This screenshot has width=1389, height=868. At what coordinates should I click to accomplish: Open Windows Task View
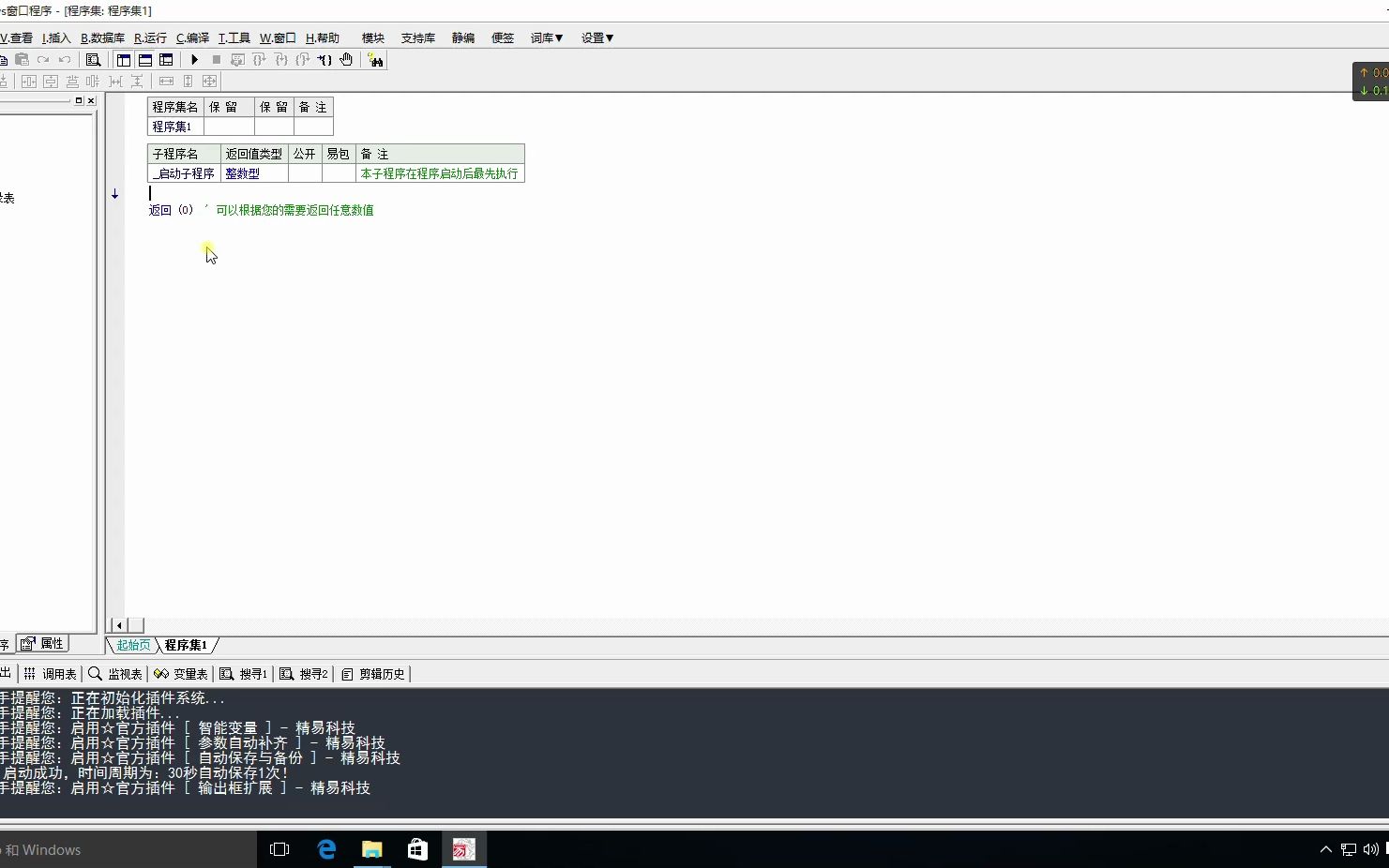click(279, 849)
